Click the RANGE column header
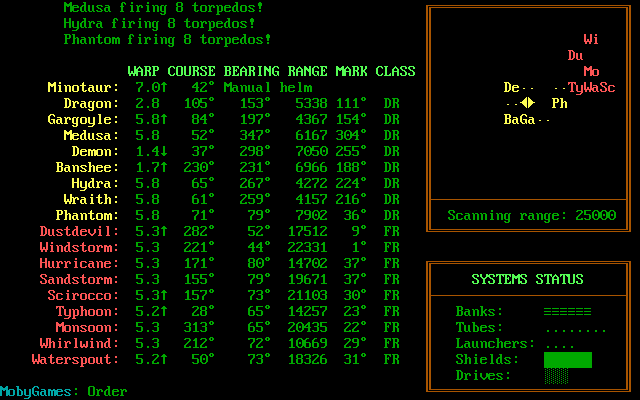The image size is (640, 400). [307, 71]
